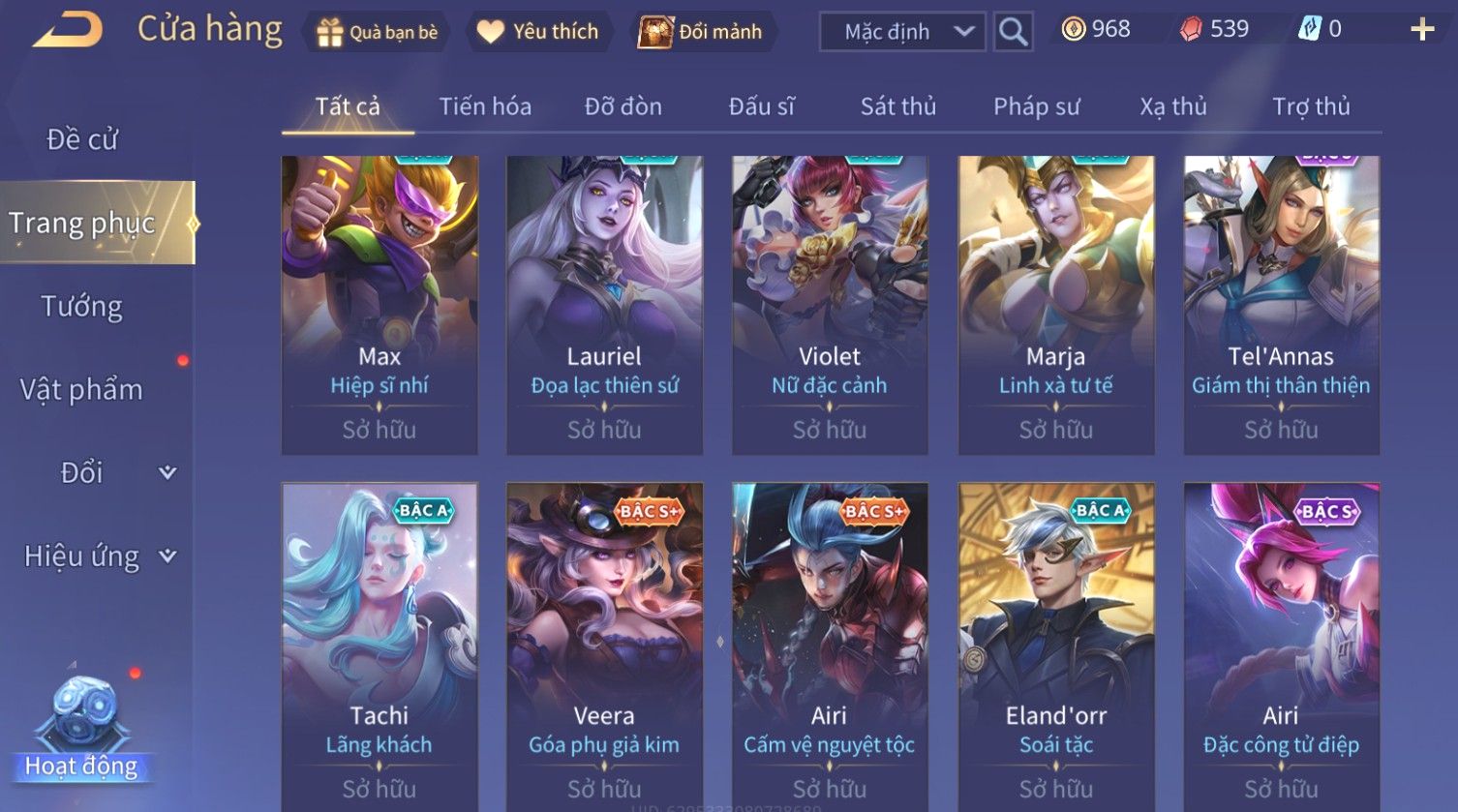Go back using the golden arrow

pyautogui.click(x=67, y=29)
